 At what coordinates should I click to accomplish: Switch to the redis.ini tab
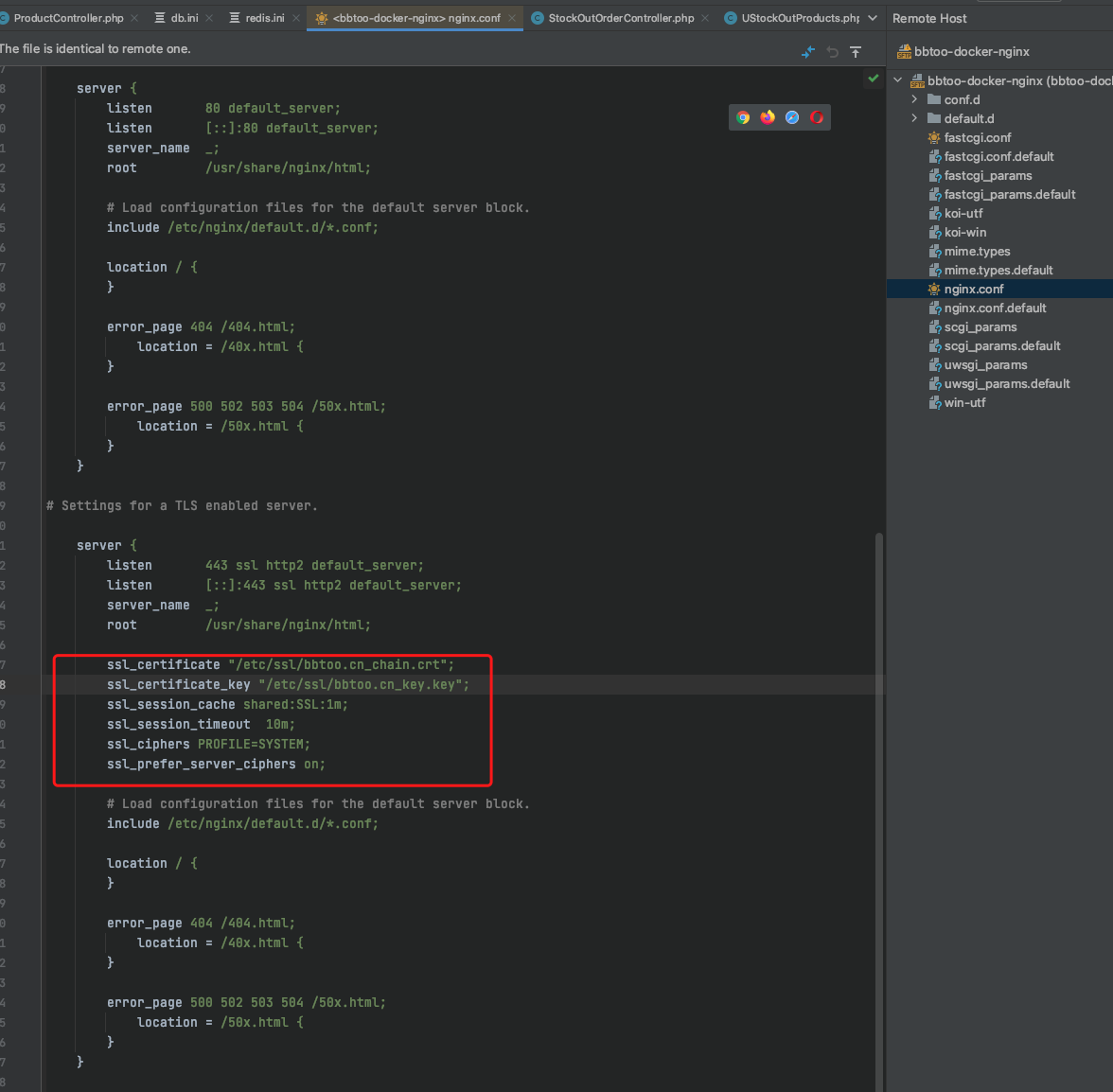click(264, 18)
